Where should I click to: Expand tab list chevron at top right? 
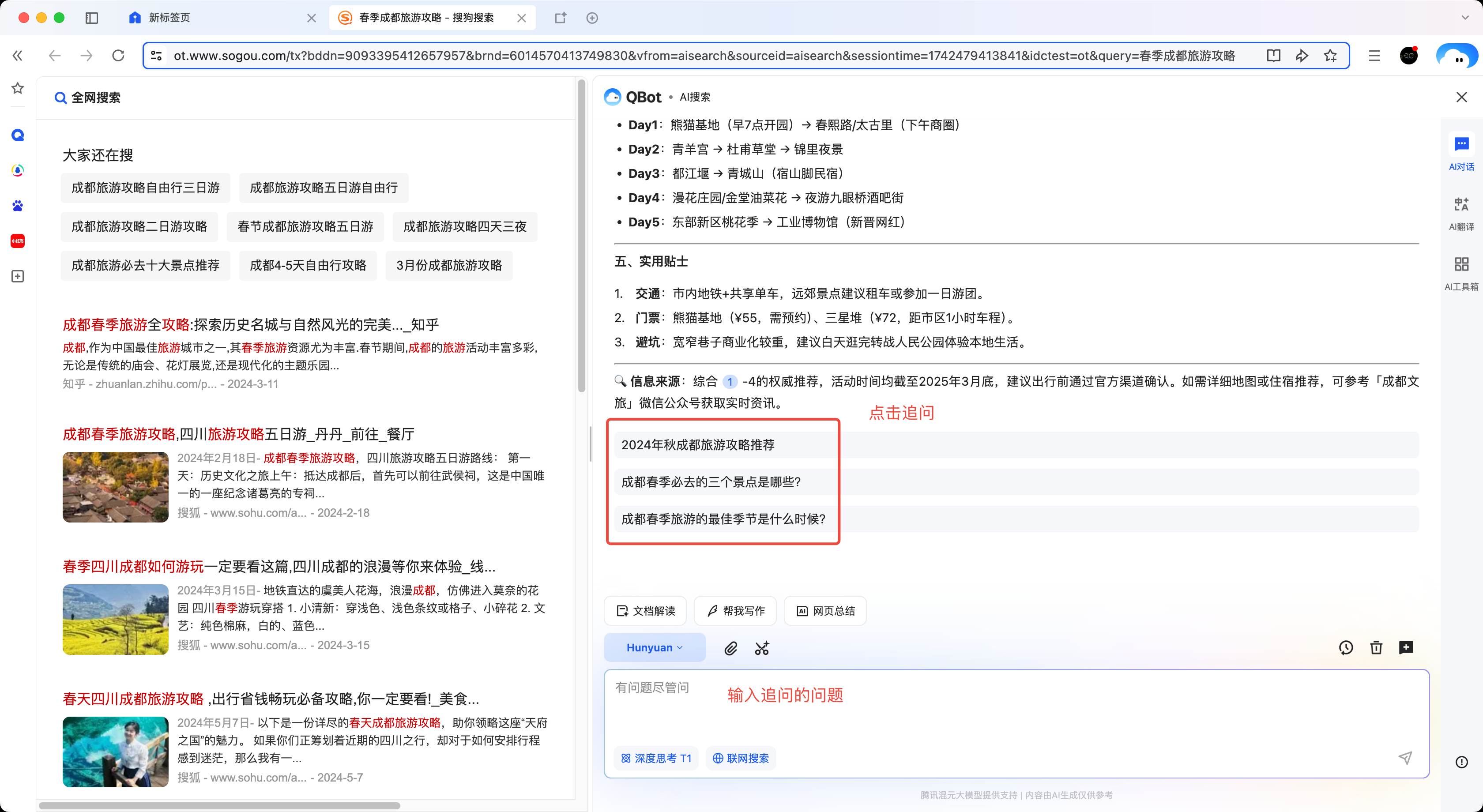pos(1464,18)
